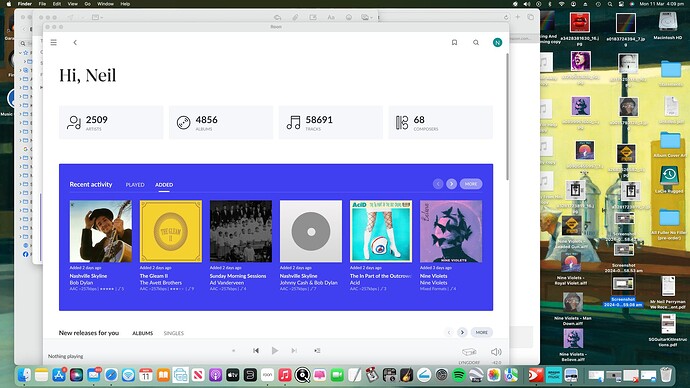Screen dimensions: 690x388
Task: Open the Wi-Fi status menu
Action: (x=561, y=4)
